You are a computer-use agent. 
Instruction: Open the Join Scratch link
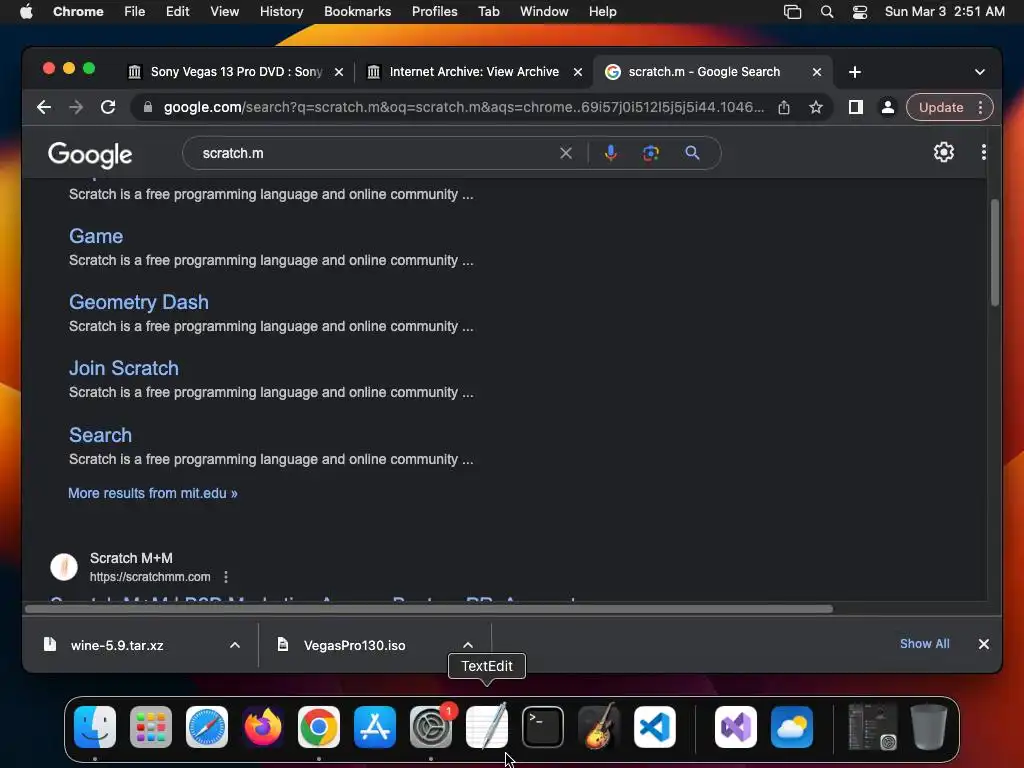[x=124, y=368]
